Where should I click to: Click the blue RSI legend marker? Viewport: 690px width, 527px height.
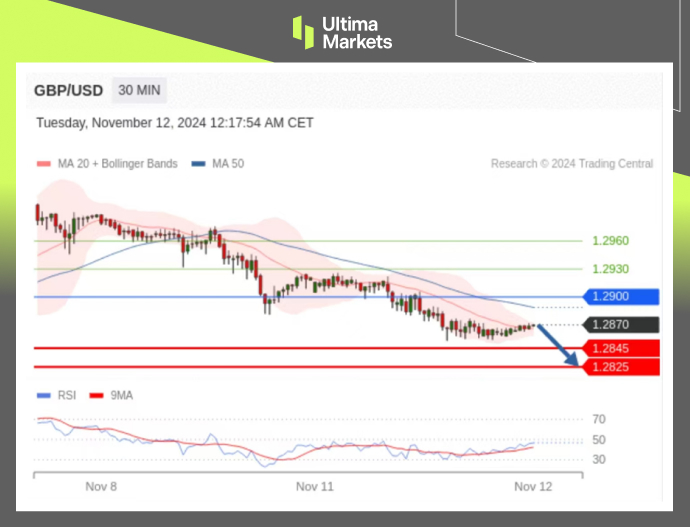tap(42, 395)
